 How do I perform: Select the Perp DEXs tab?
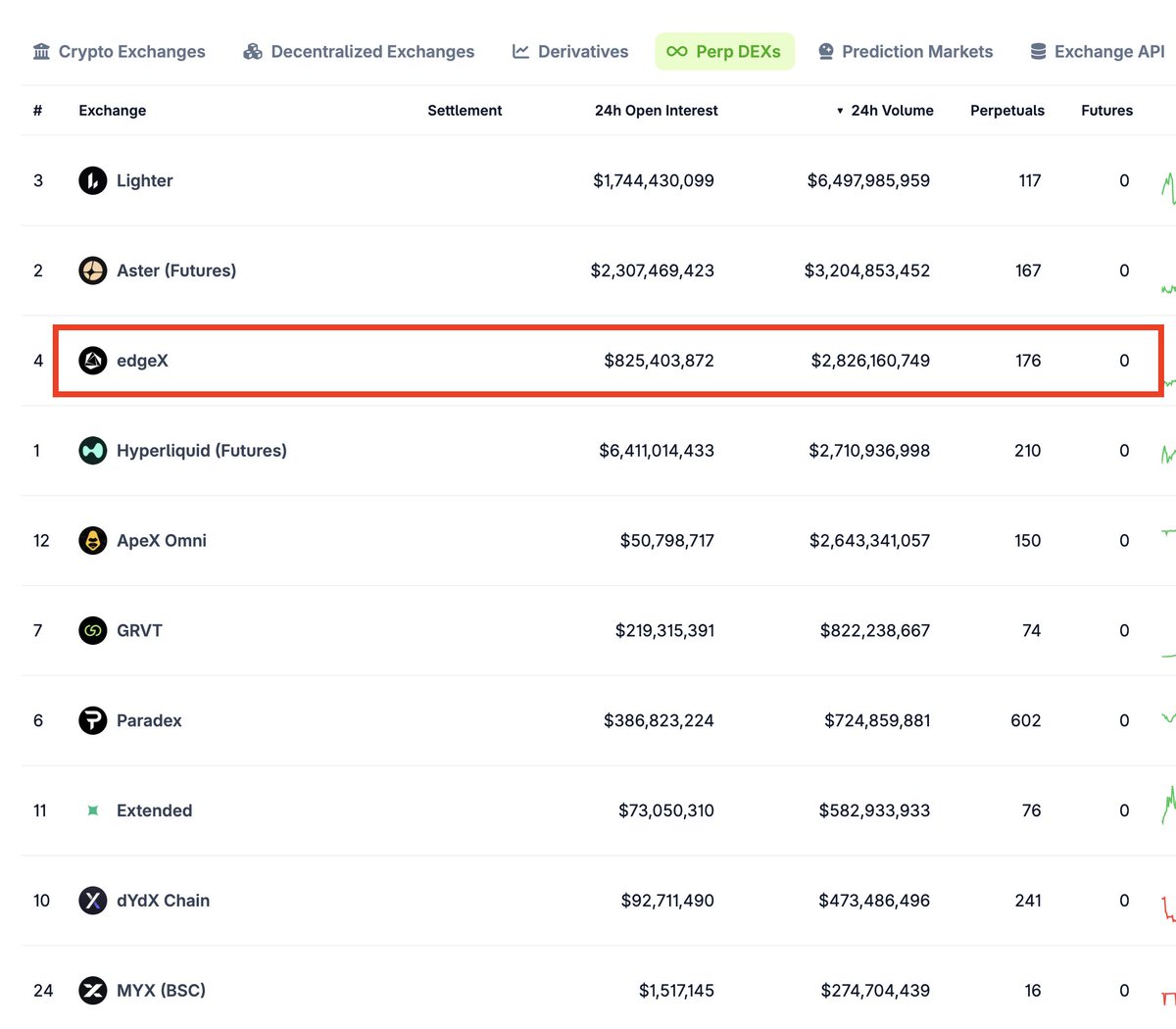(x=724, y=52)
